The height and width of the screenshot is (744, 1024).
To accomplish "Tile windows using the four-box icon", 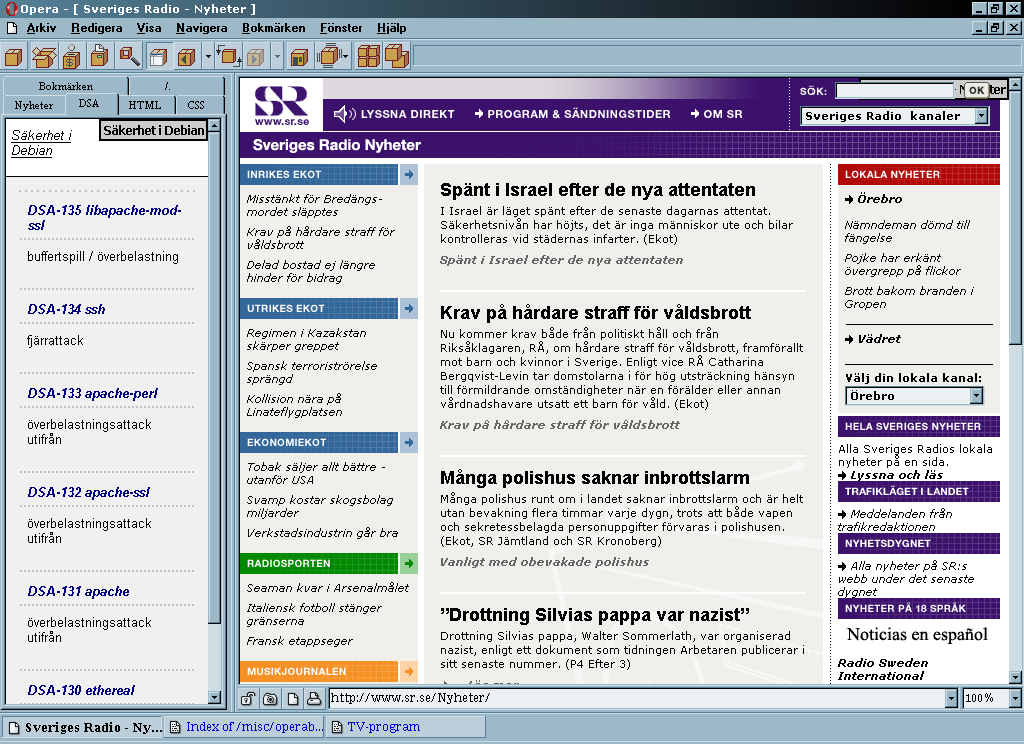I will click(x=369, y=56).
